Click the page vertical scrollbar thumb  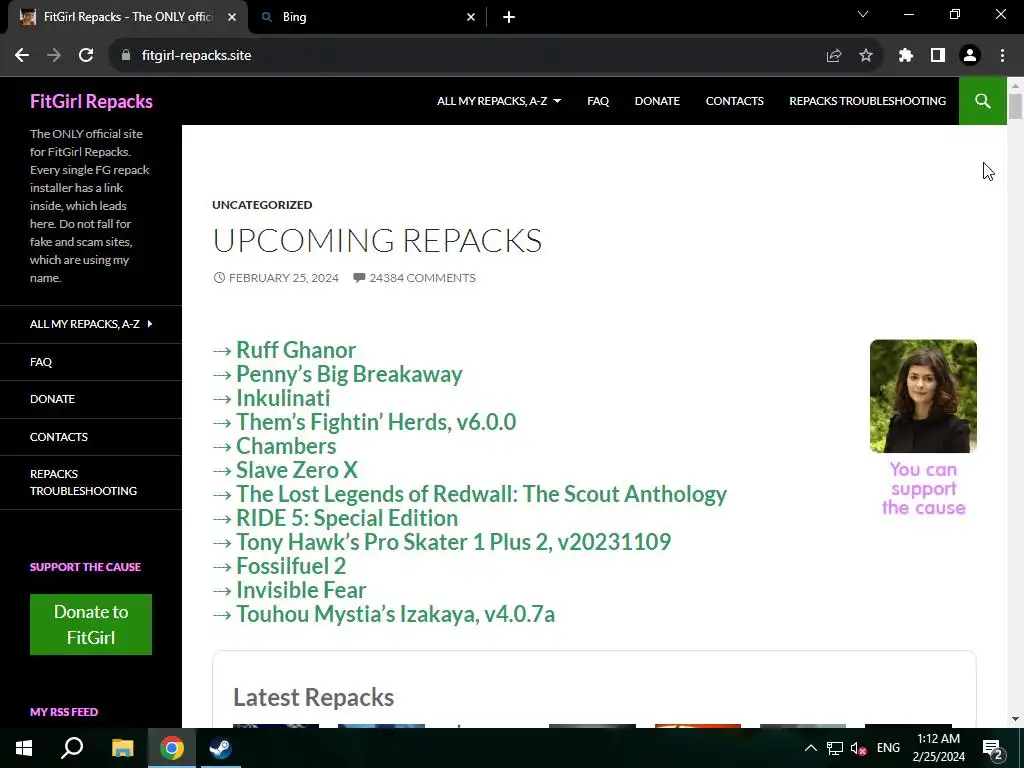tap(1015, 106)
